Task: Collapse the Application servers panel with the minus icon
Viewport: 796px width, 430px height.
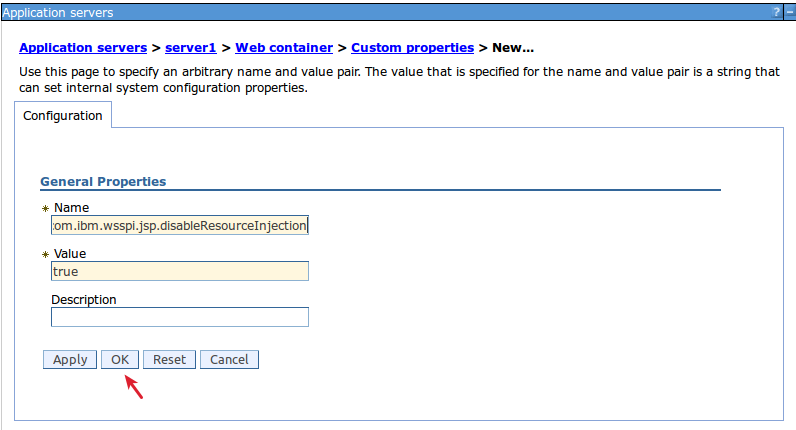Action: point(788,13)
